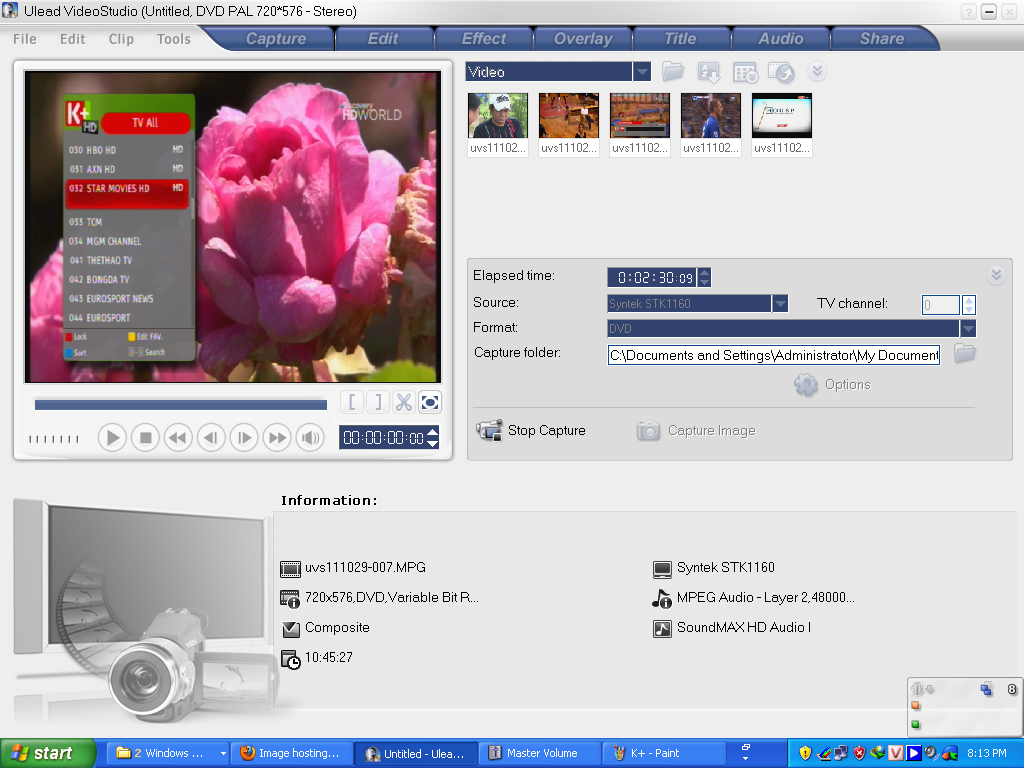Screen dimensions: 1024x768
Task: Switch to Image hosting Firefox window
Action: pyautogui.click(x=292, y=753)
